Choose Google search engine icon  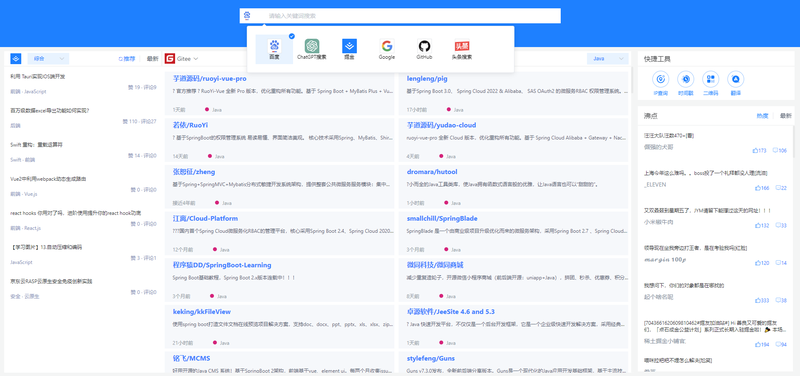pyautogui.click(x=387, y=49)
